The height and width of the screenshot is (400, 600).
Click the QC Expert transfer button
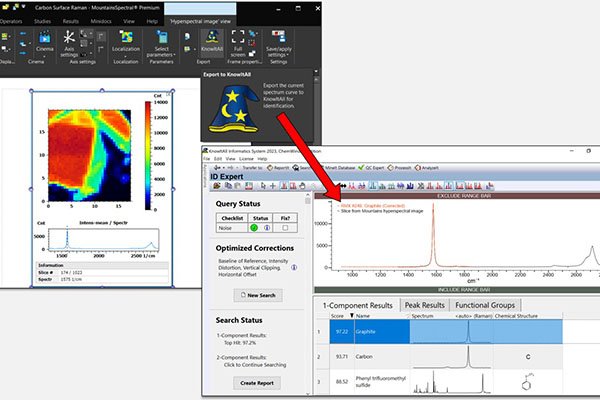(371, 168)
